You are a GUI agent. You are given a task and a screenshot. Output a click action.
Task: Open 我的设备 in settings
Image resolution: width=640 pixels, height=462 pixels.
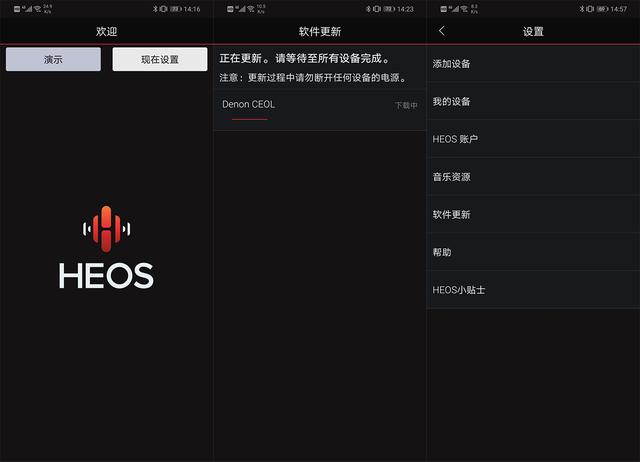(x=533, y=101)
